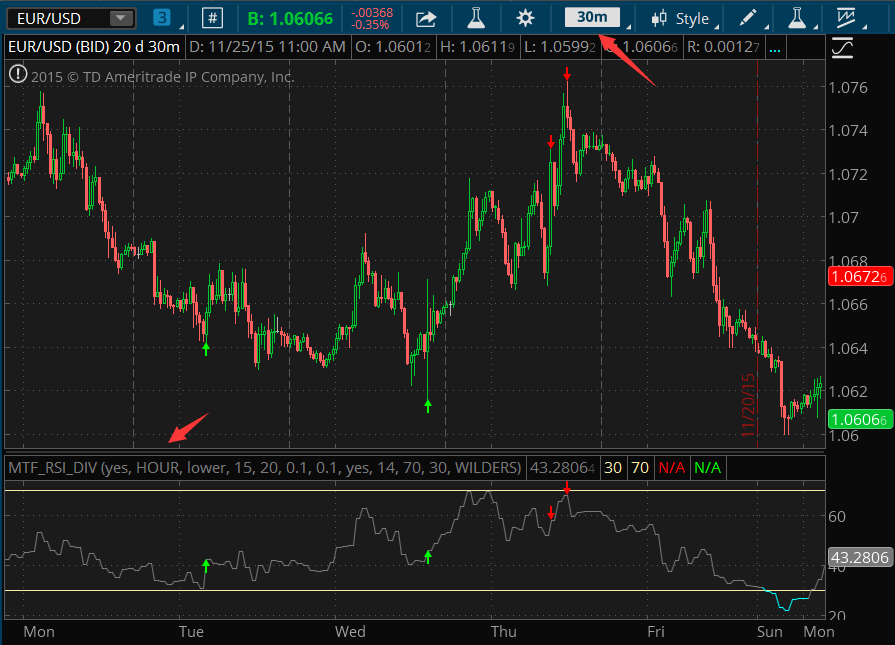Open chart settings with the gear icon
Viewport: 895px width, 645px height.
click(525, 17)
